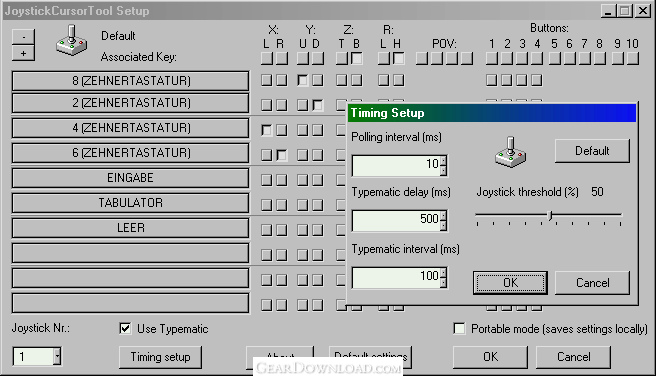Toggle Y Down checkbox in the 2 (ZEHNERTASTATUR) row
The image size is (656, 376).
[x=318, y=105]
